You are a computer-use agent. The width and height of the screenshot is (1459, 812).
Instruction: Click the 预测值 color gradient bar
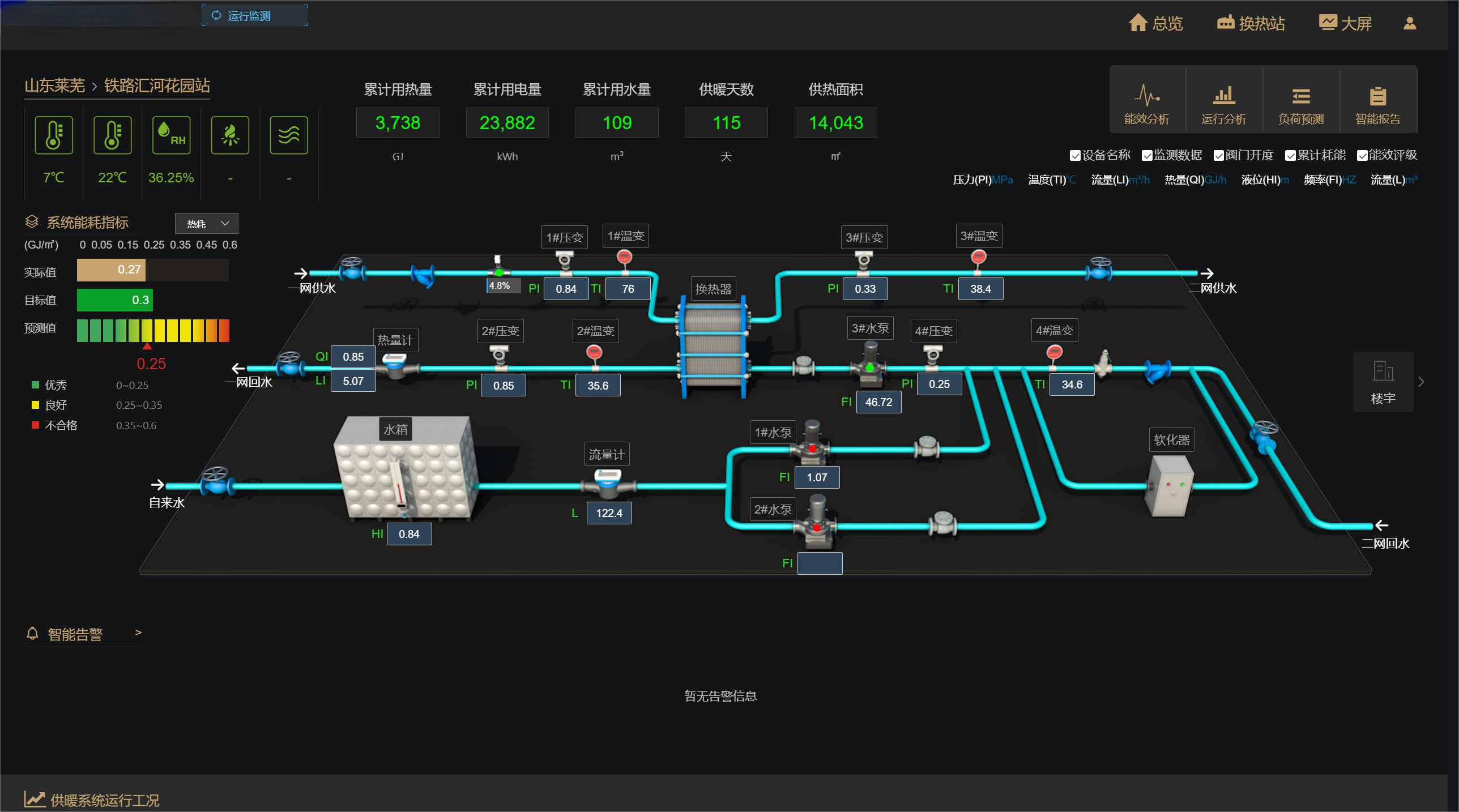(x=153, y=331)
